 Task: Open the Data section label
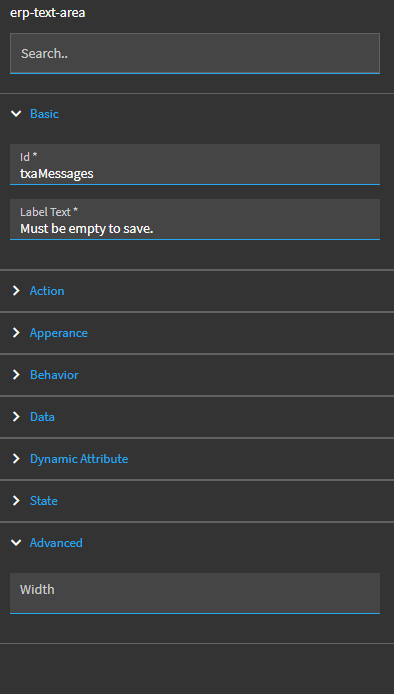pos(42,417)
